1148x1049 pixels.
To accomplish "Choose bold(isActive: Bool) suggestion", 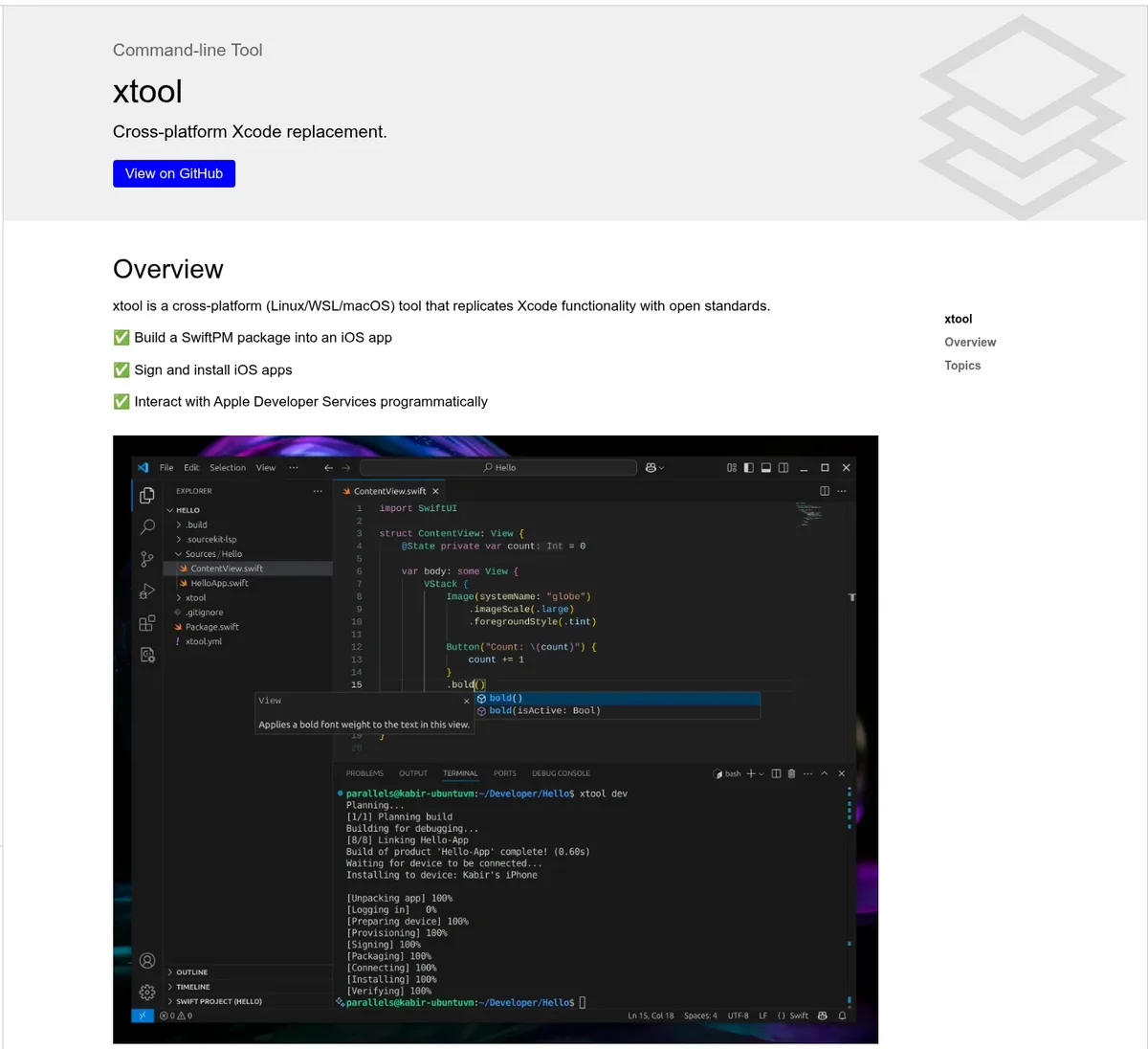I will (x=617, y=711).
